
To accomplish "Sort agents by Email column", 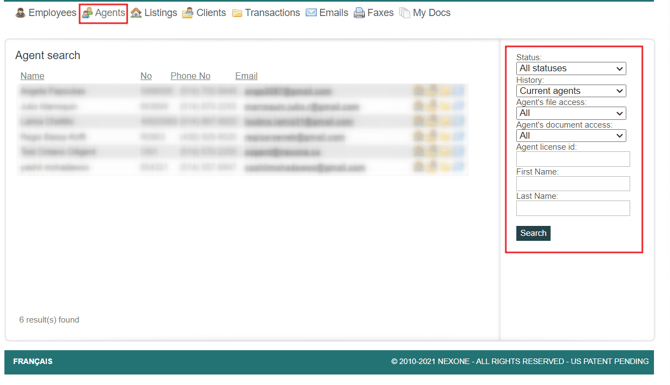I will 246,76.
